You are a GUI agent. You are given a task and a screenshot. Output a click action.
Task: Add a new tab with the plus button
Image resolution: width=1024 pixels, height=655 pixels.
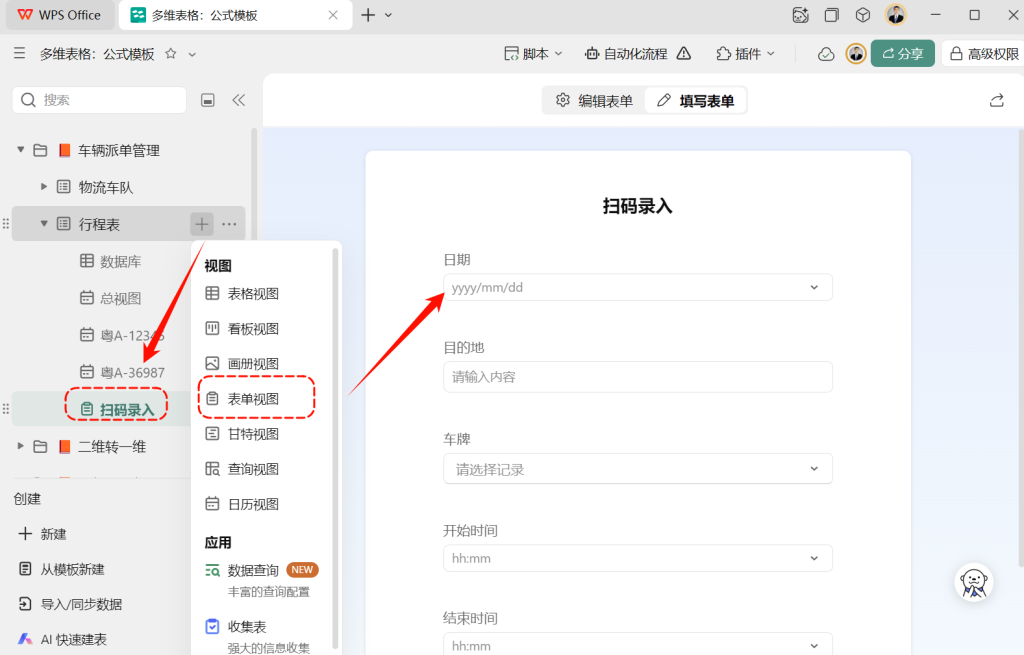point(368,15)
